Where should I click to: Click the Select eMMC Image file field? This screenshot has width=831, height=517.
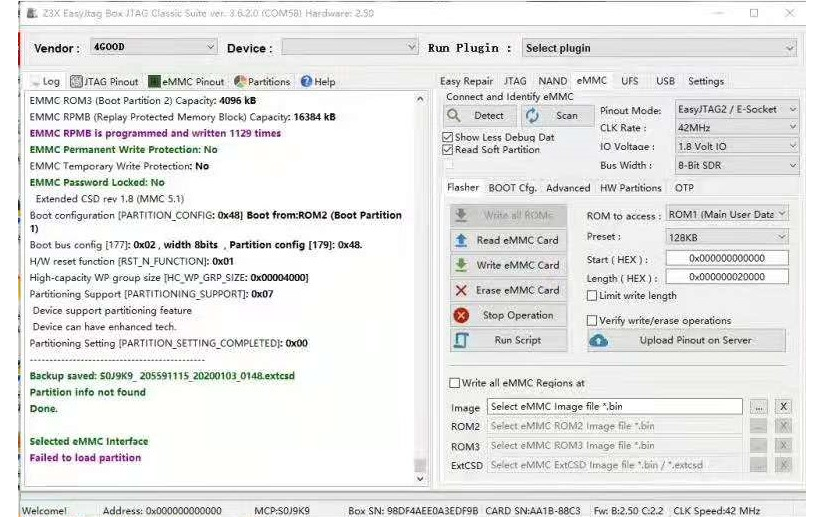(x=615, y=406)
